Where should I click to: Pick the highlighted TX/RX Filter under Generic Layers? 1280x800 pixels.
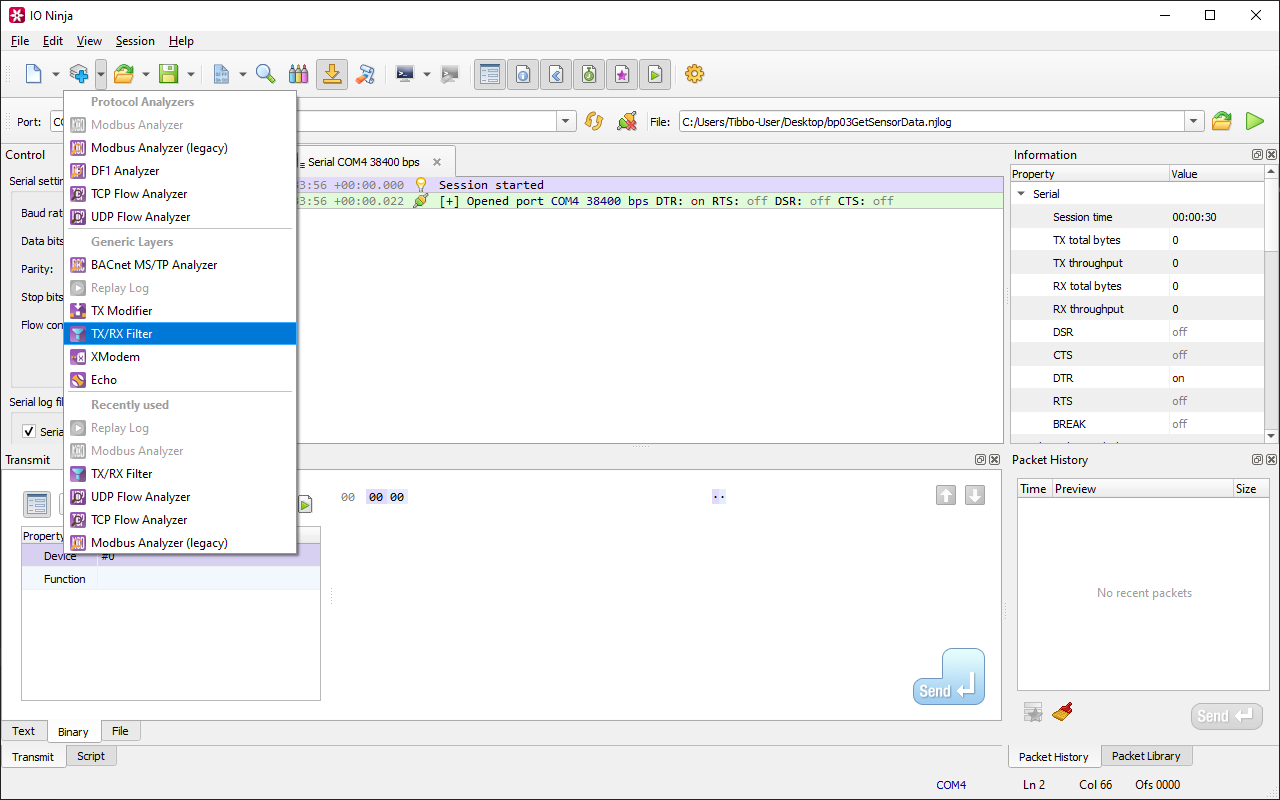pyautogui.click(x=180, y=334)
